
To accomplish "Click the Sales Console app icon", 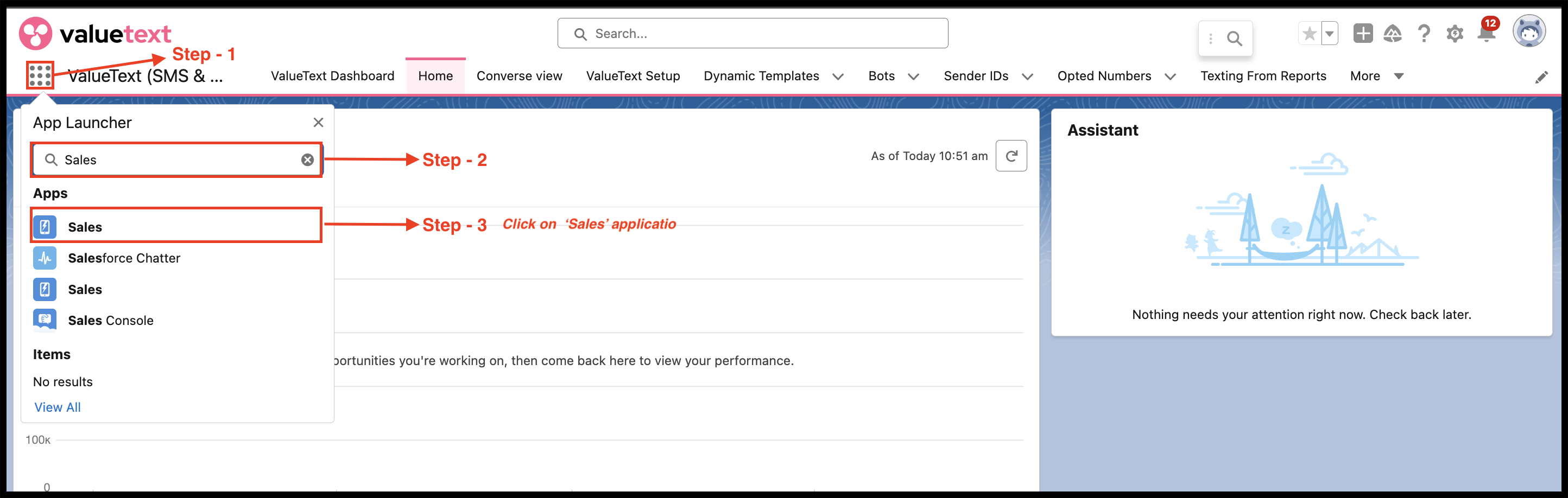I will (45, 320).
